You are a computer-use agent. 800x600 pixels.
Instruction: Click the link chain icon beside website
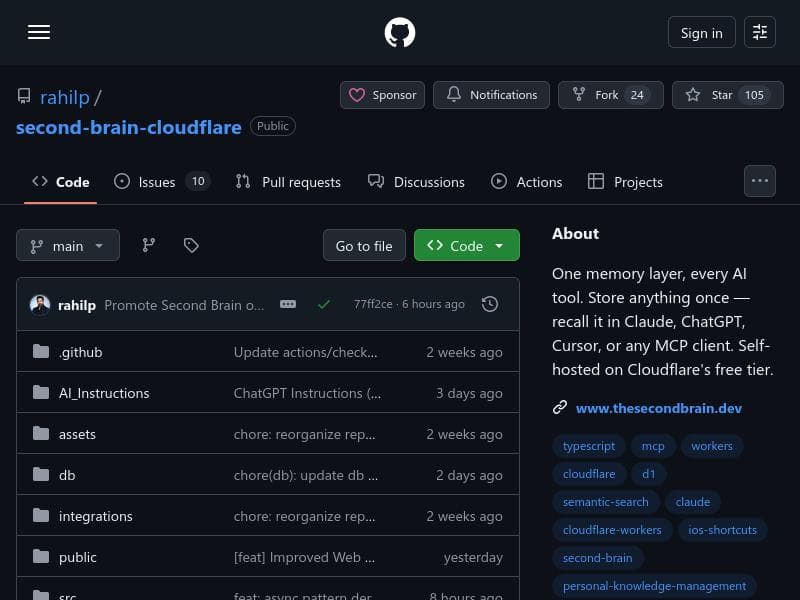[x=560, y=407]
